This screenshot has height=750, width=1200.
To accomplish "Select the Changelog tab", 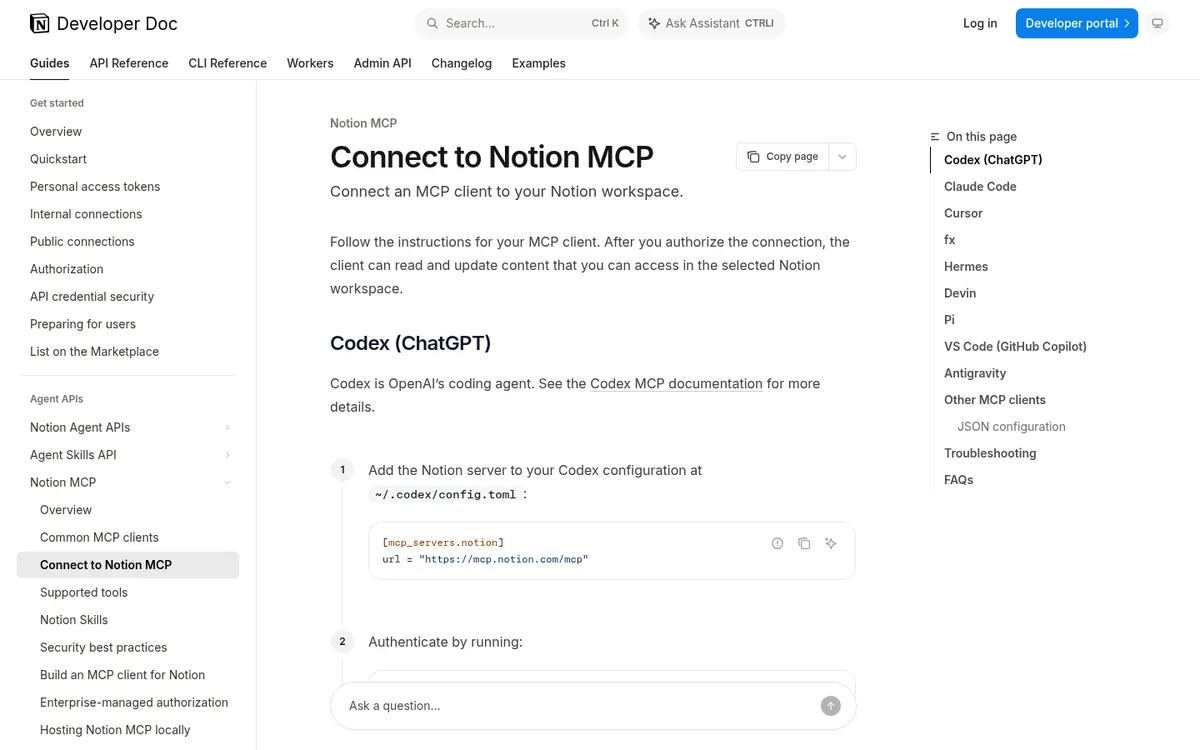I will click(462, 63).
